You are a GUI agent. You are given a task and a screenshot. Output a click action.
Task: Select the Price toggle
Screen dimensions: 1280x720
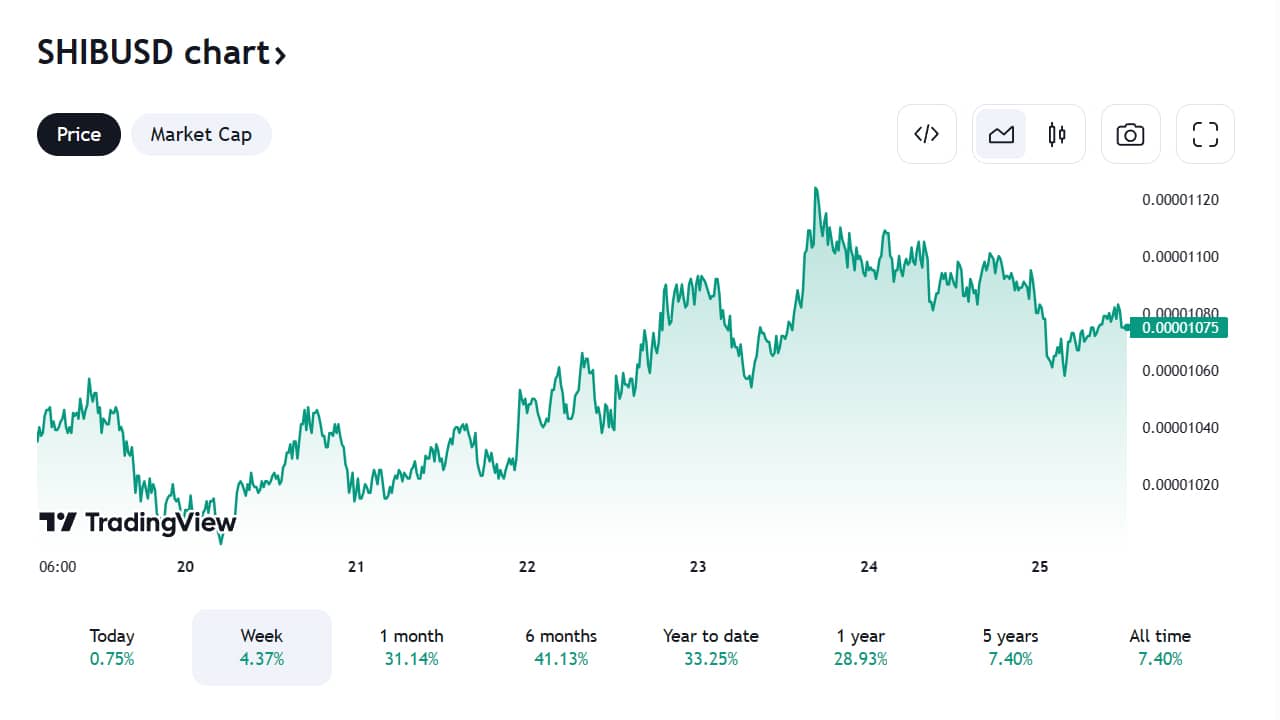79,134
